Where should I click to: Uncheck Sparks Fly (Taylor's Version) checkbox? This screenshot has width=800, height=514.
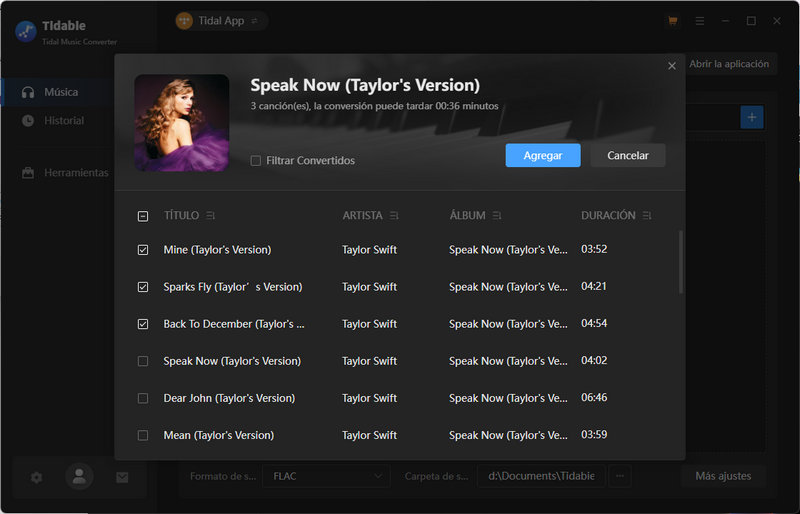click(143, 287)
